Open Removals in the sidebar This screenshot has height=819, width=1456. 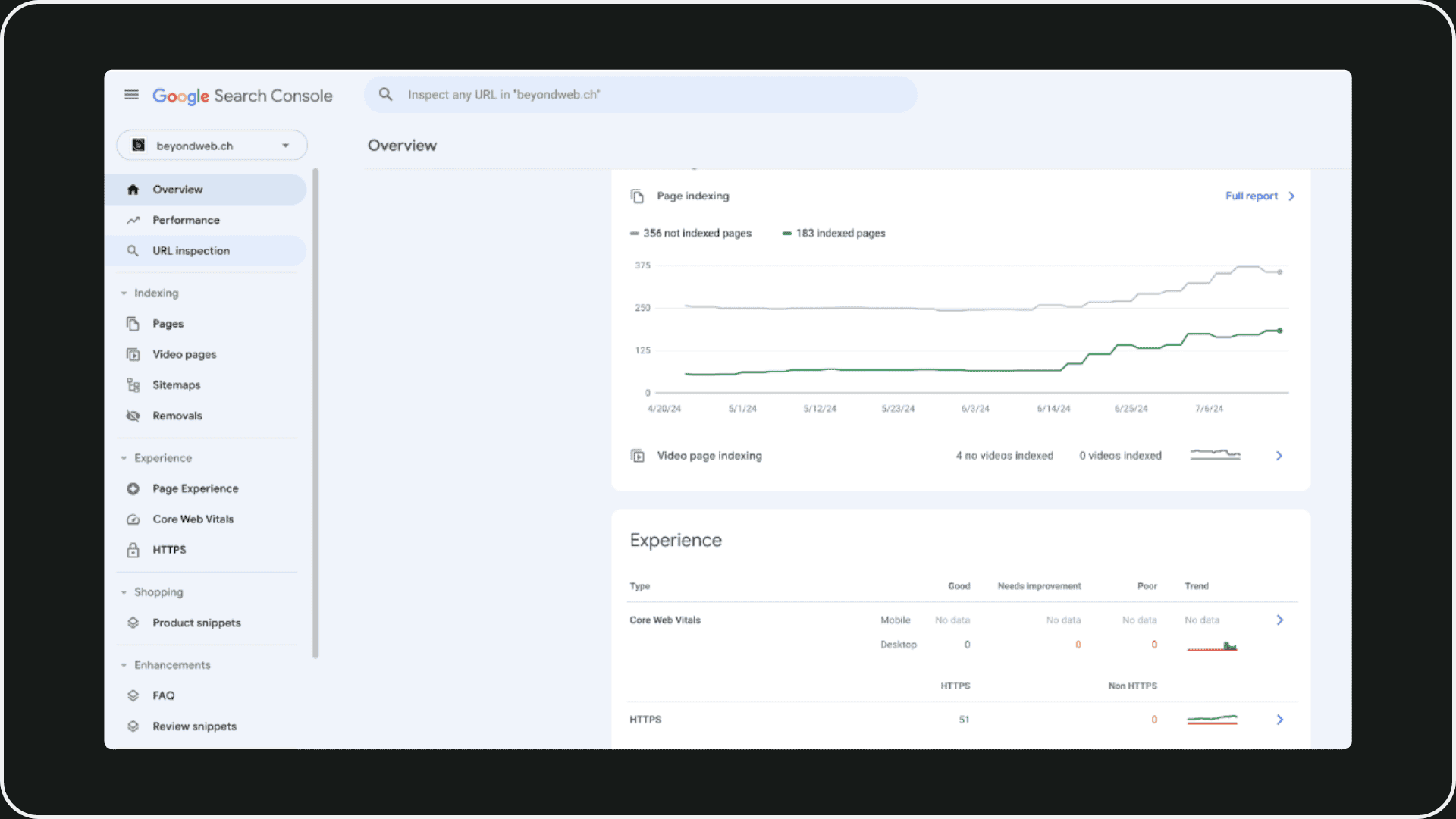tap(206, 416)
